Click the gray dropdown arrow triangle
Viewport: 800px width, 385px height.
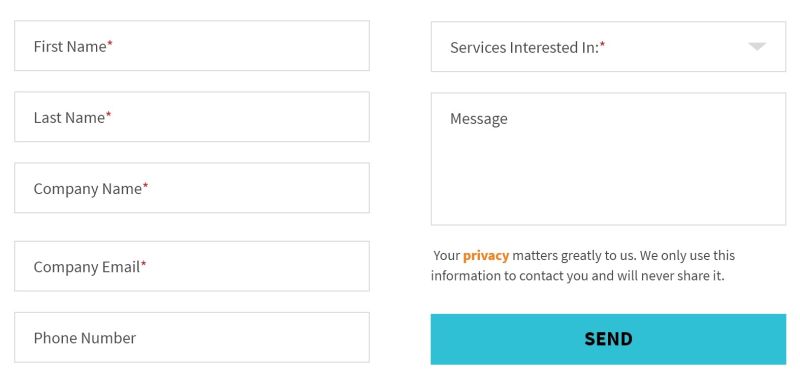click(x=757, y=47)
